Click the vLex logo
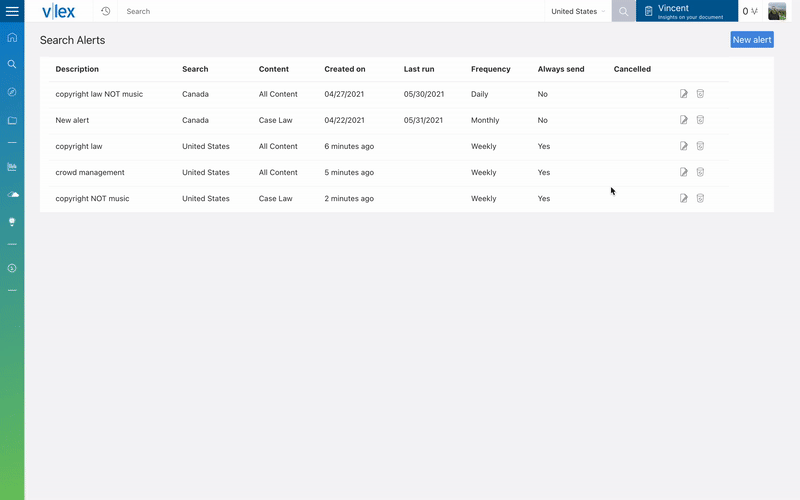The image size is (800, 500). point(59,11)
